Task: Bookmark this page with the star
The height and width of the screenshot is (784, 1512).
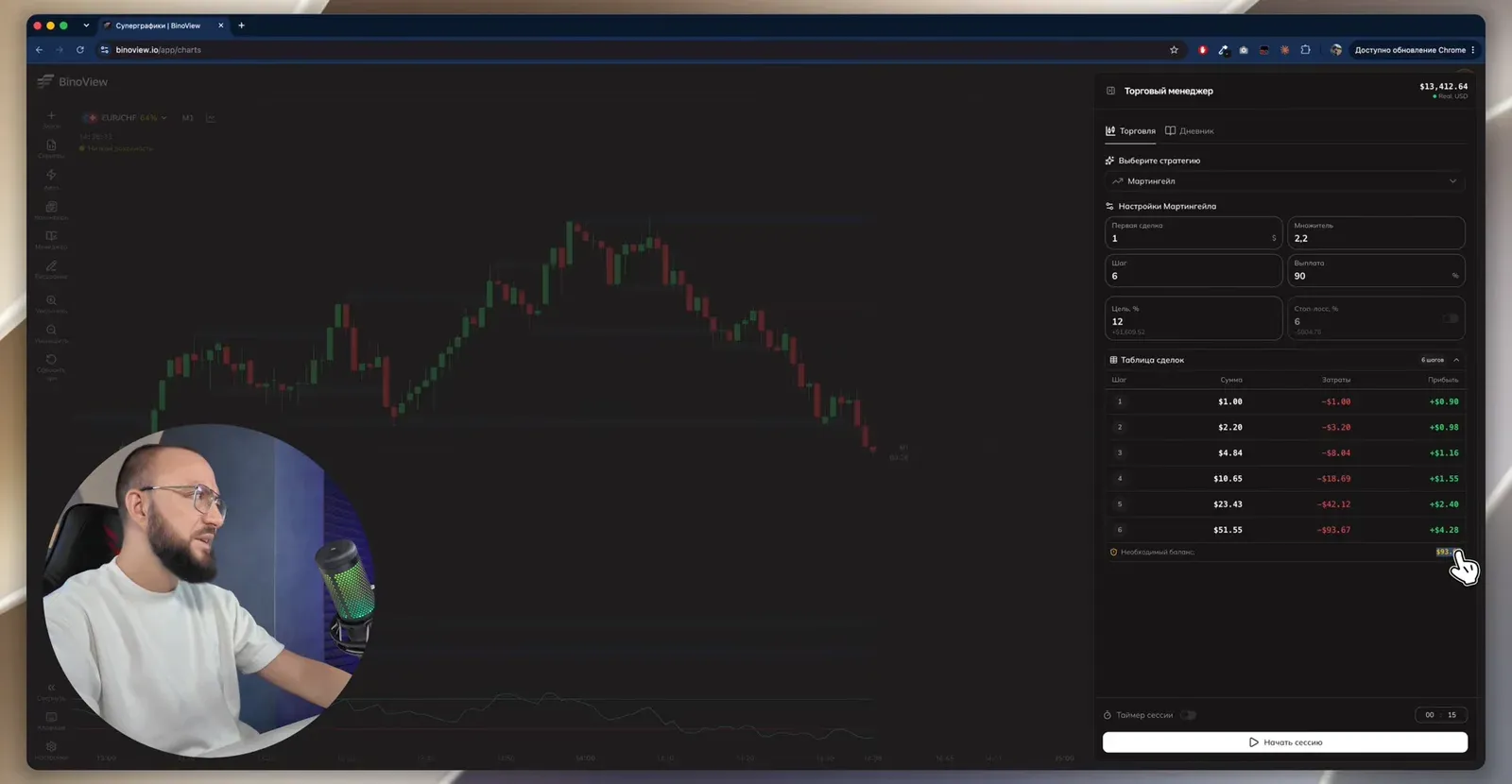Action: click(1174, 50)
